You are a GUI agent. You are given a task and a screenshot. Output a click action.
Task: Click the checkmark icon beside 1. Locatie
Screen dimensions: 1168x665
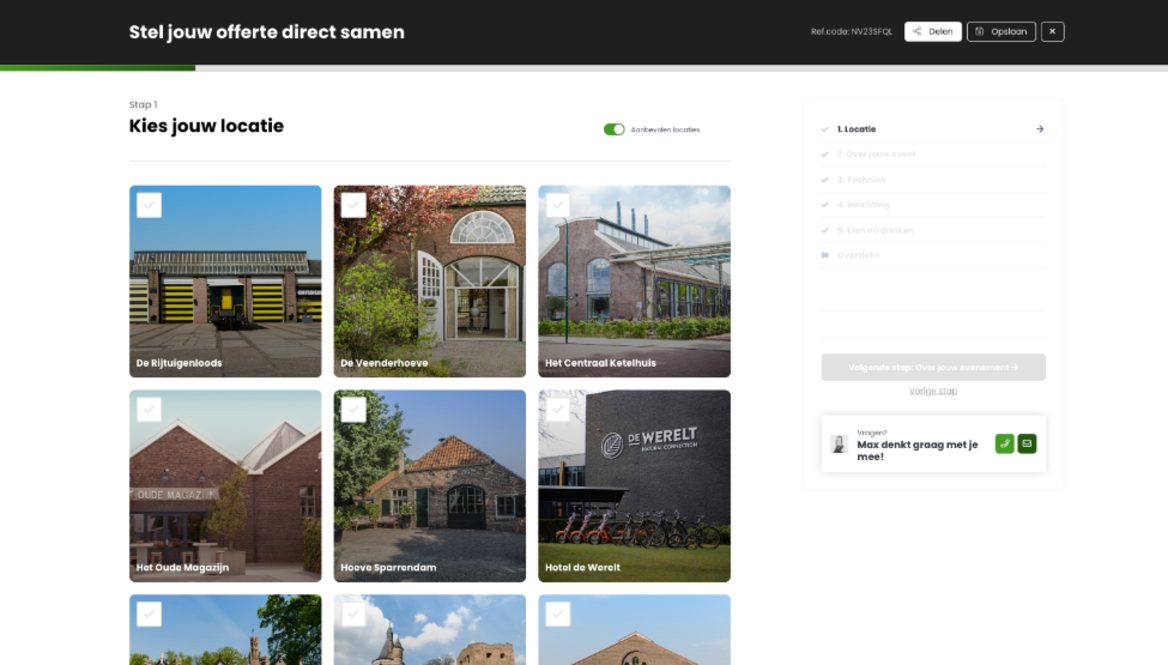[x=825, y=129]
